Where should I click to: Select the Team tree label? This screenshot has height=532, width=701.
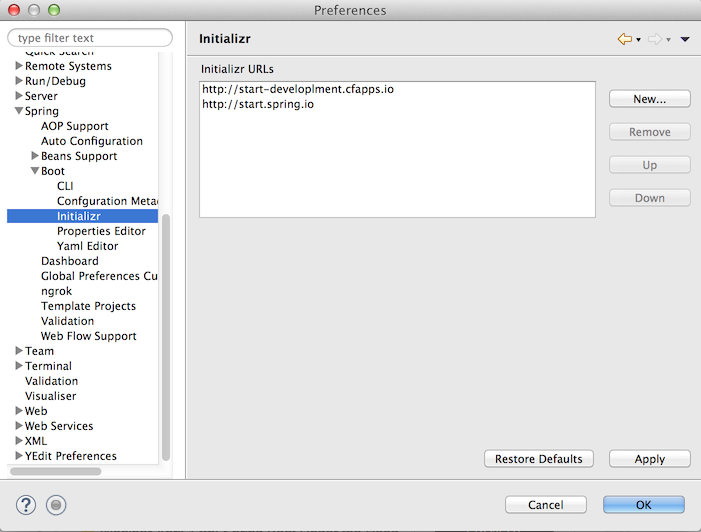[39, 351]
